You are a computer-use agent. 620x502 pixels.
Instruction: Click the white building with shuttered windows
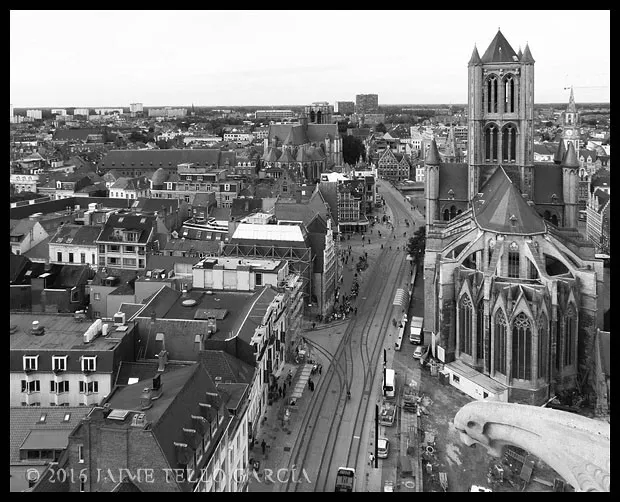click(x=60, y=375)
